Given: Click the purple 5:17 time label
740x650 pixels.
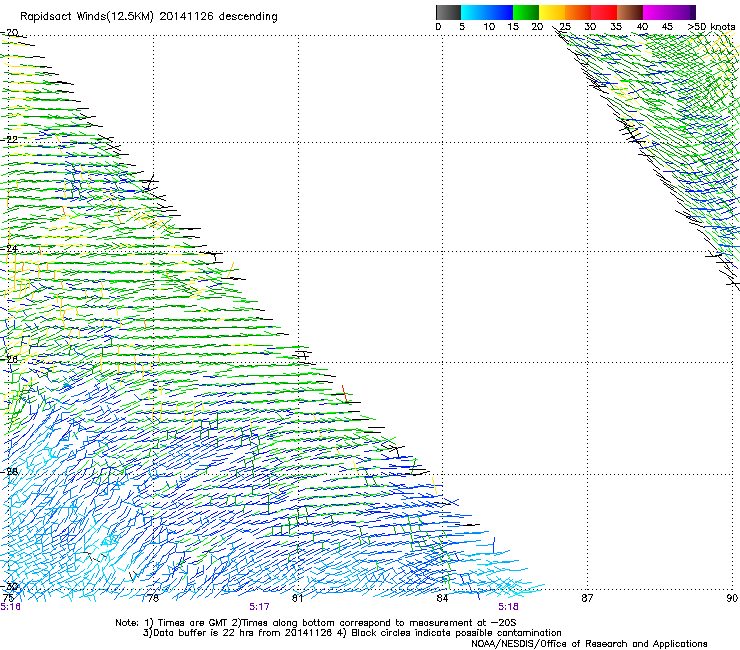Looking at the screenshot, I should (x=260, y=607).
